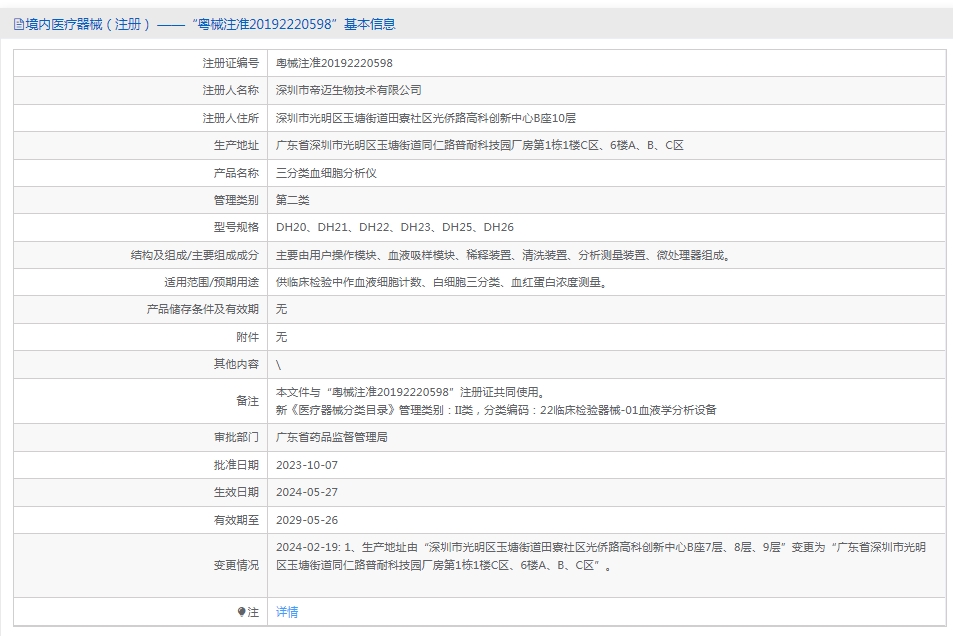
Task: Click the 适用范围/预期用途 label
Action: point(211,282)
